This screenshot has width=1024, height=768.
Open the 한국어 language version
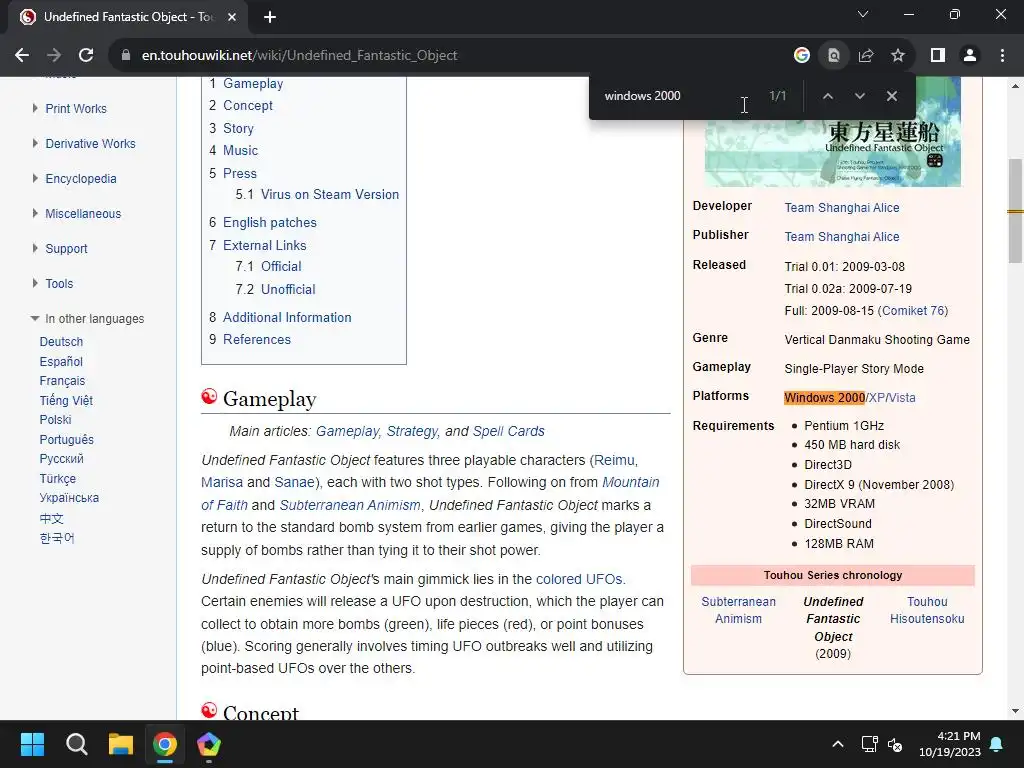[57, 538]
